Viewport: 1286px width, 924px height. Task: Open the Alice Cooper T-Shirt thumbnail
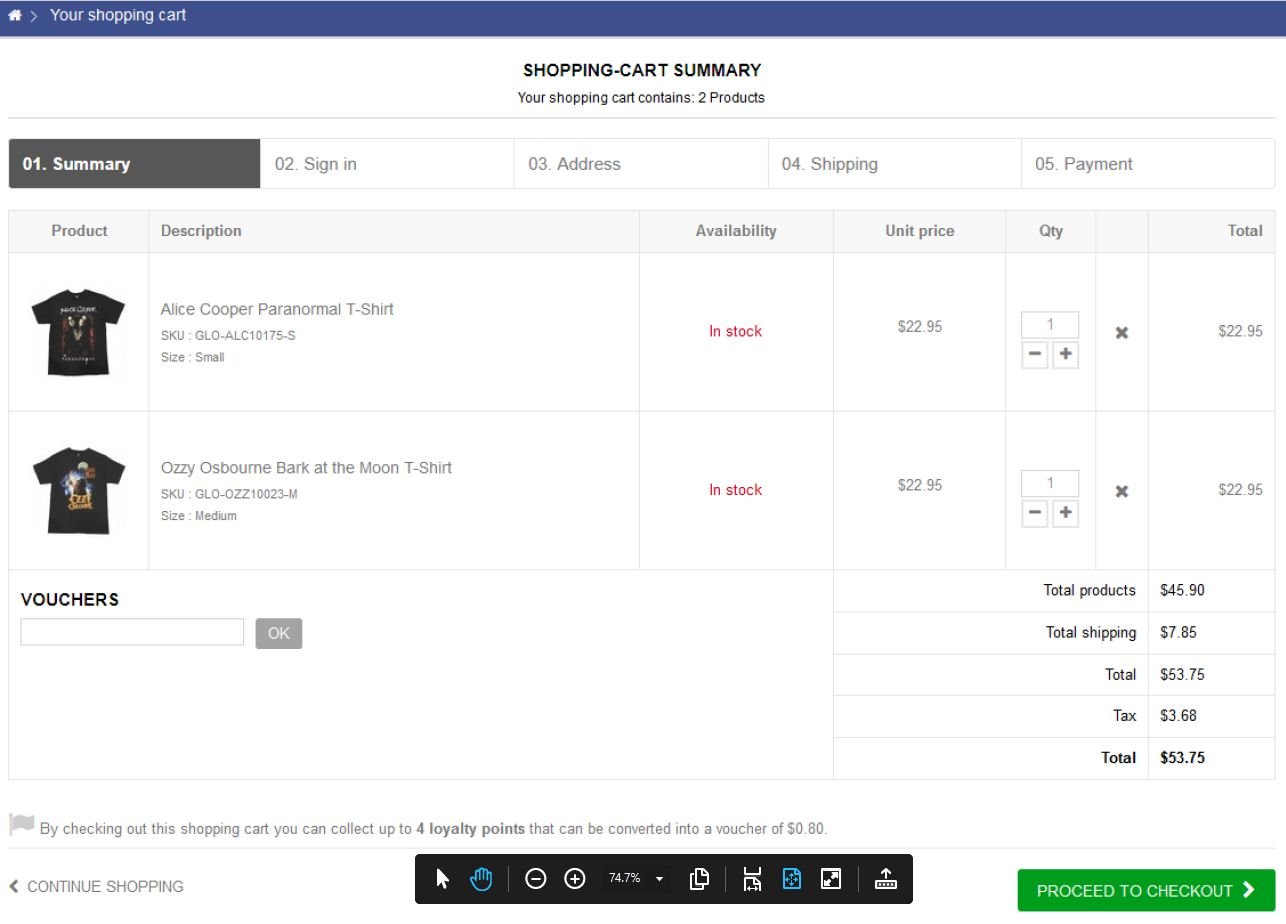tap(79, 332)
